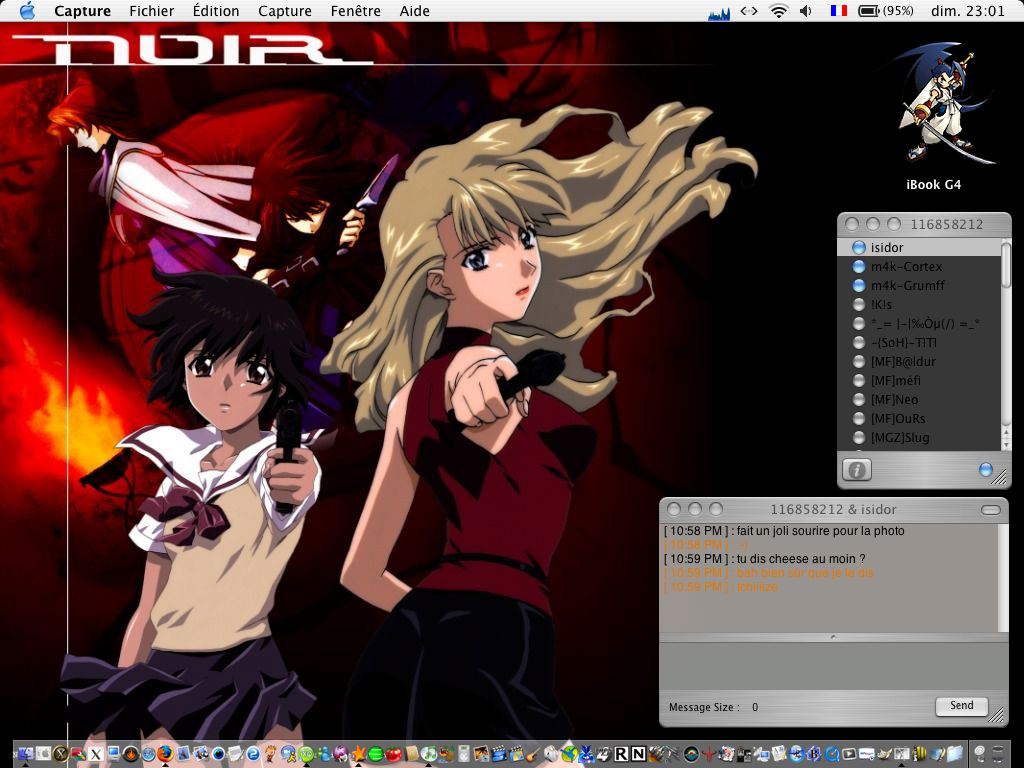This screenshot has width=1024, height=768.
Task: Click the splitter handle above message input
Action: pyautogui.click(x=833, y=637)
